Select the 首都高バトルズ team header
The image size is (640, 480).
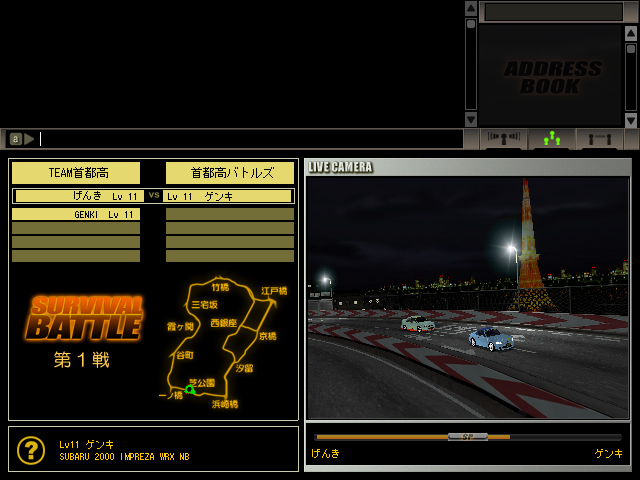(x=230, y=173)
